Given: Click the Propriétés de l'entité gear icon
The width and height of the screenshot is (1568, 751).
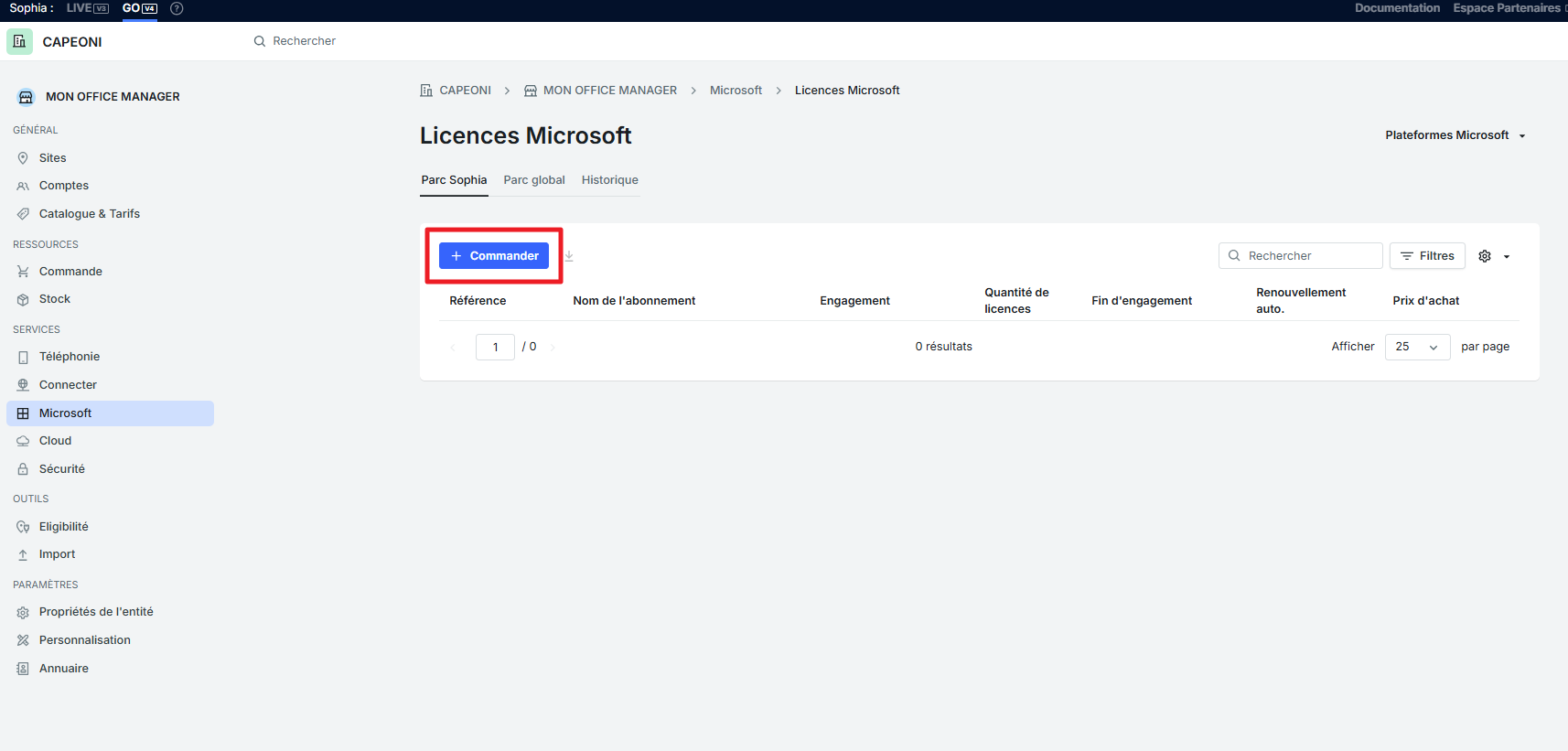Looking at the screenshot, I should 23,612.
